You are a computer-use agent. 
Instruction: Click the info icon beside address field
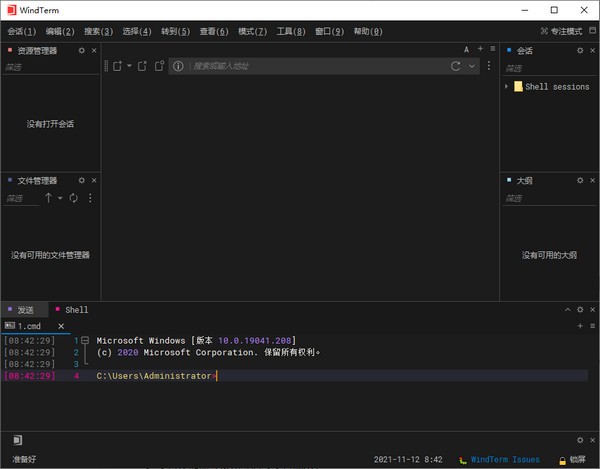pyautogui.click(x=178, y=66)
